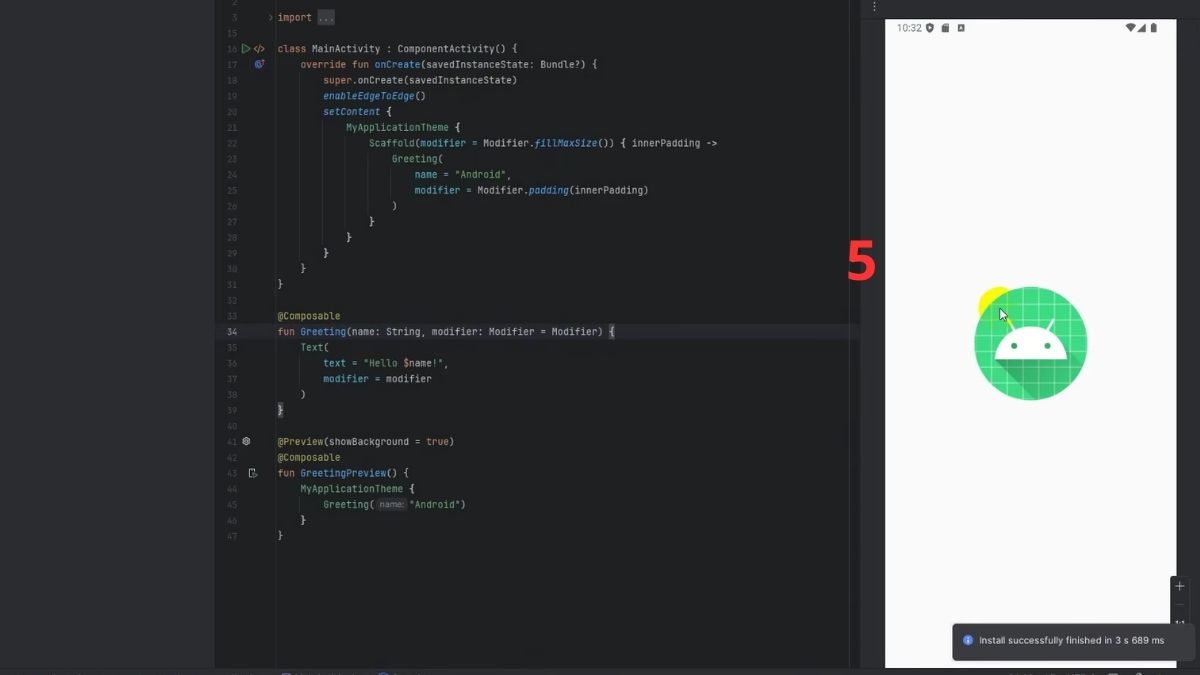Click the "Android" string on line 45
The width and height of the screenshot is (1200, 675).
point(437,505)
